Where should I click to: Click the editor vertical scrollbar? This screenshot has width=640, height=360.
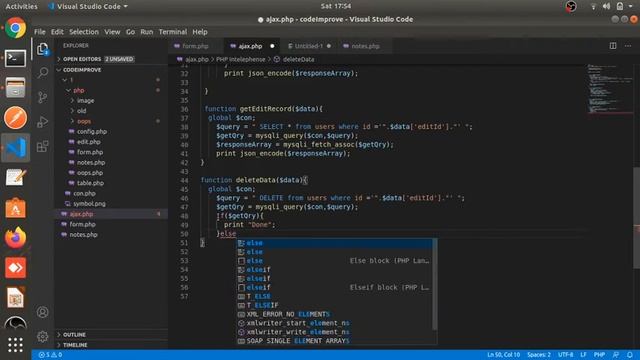point(636,218)
